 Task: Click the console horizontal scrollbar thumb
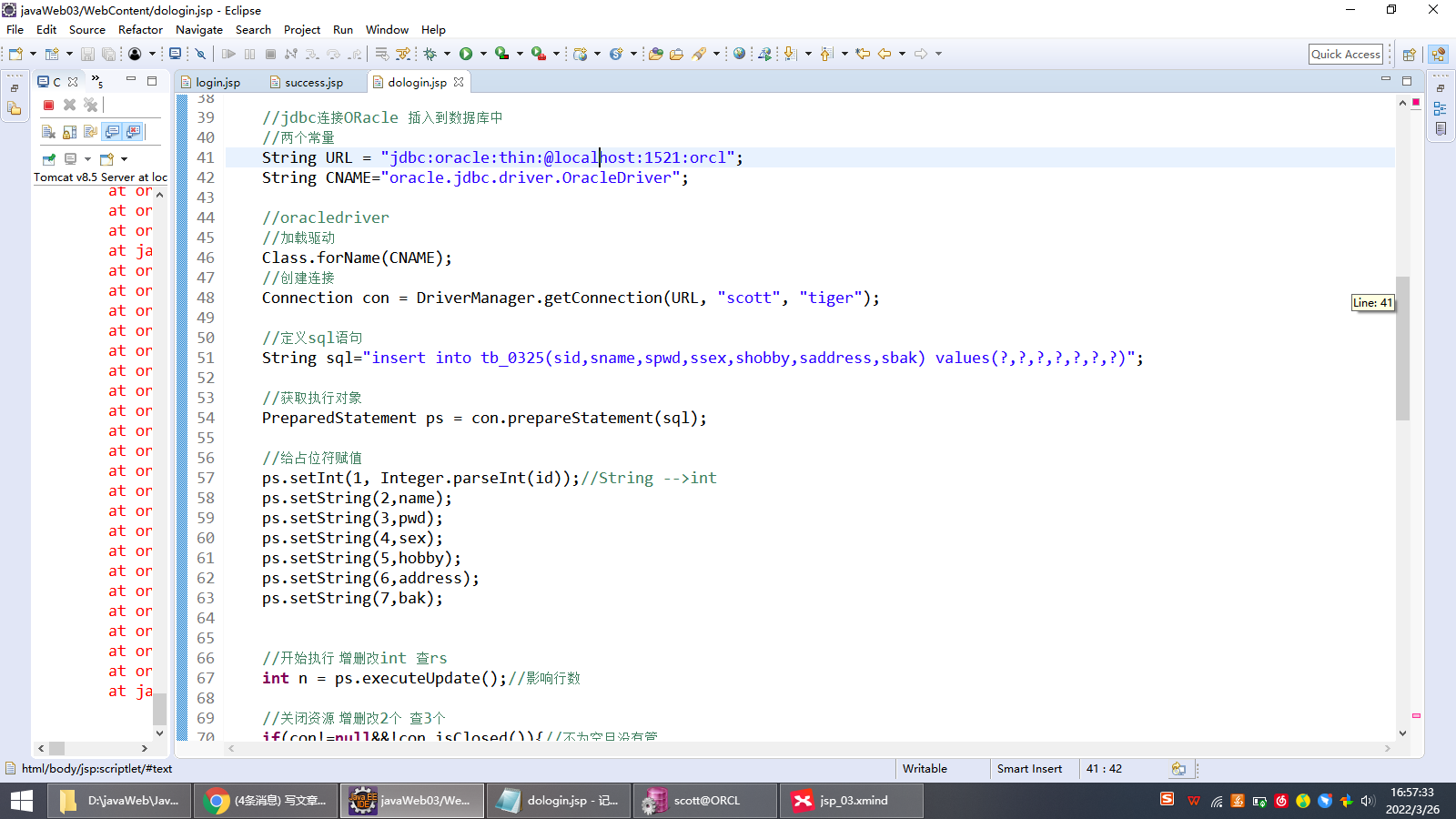pyautogui.click(x=56, y=748)
